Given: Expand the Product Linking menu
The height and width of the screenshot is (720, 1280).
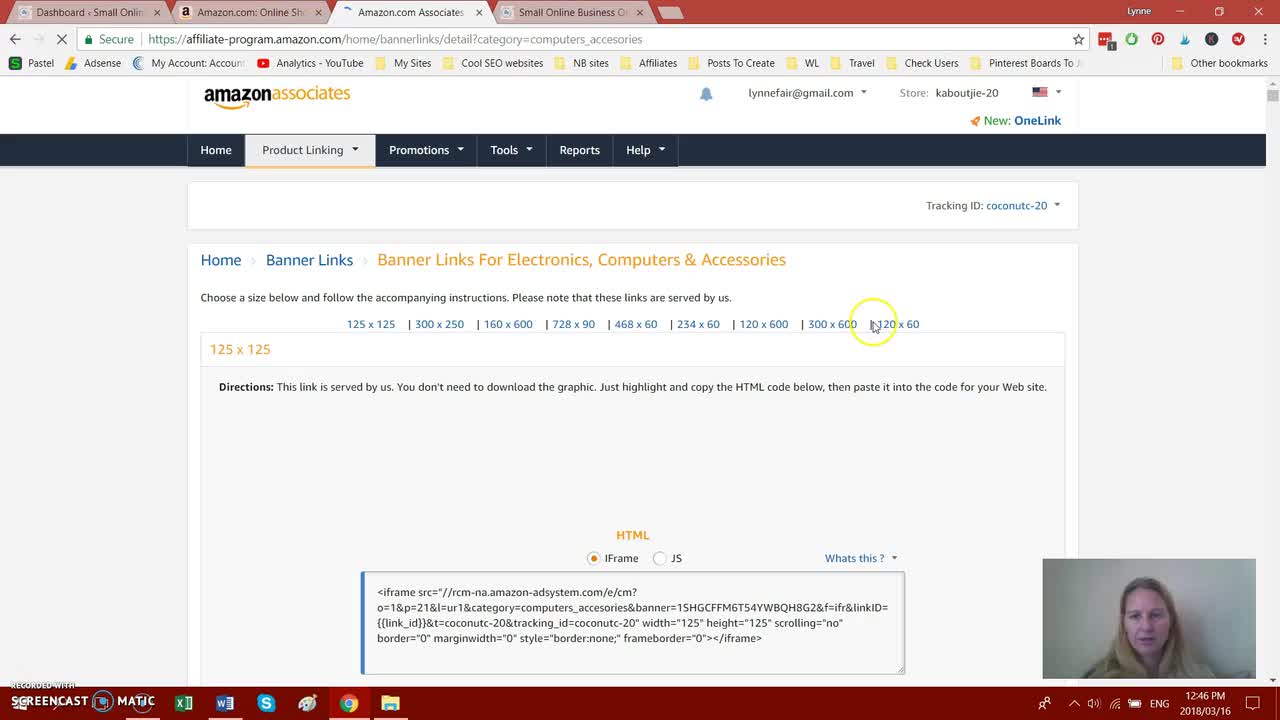Looking at the screenshot, I should [x=310, y=150].
